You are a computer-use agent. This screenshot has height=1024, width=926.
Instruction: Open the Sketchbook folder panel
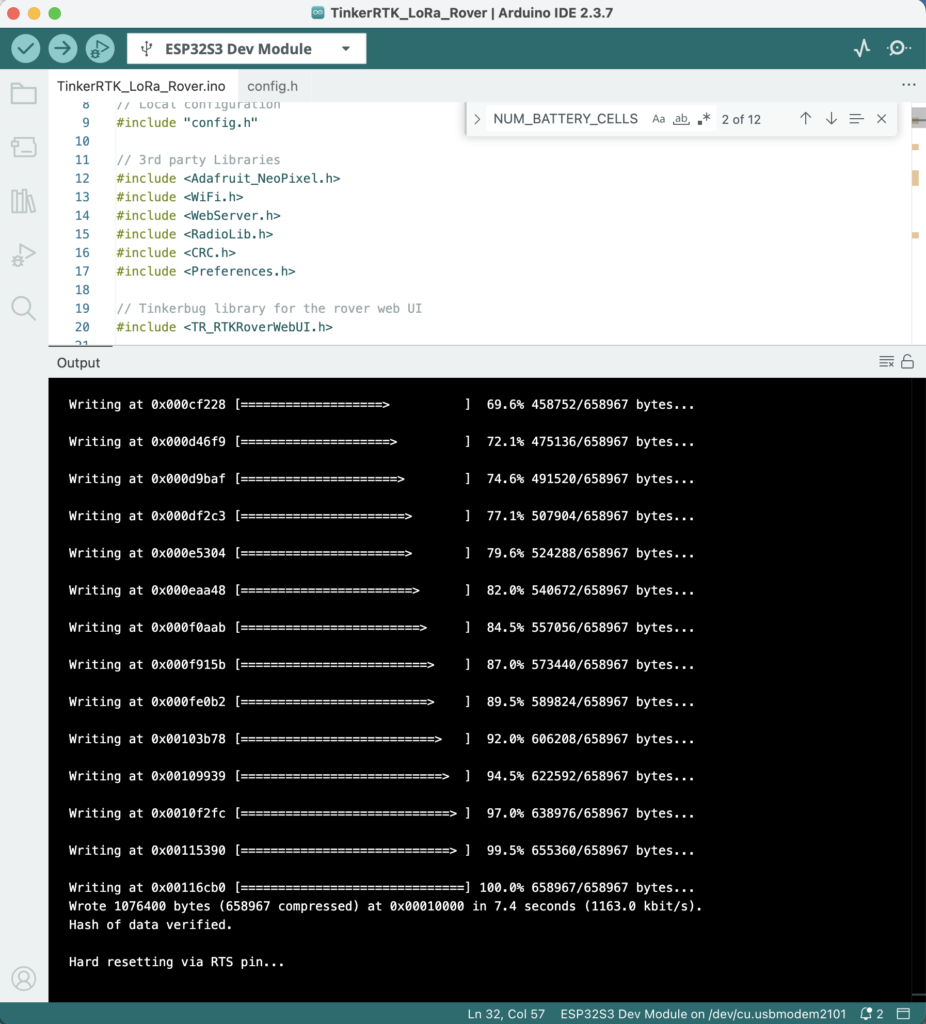tap(23, 94)
